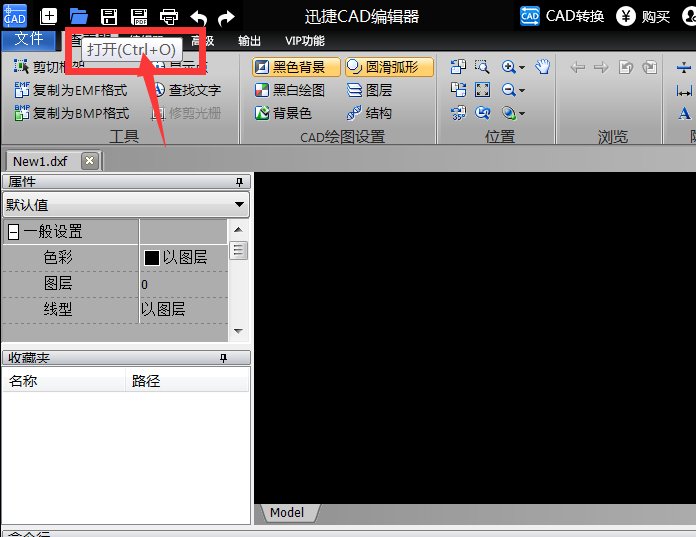The height and width of the screenshot is (537, 696).
Task: Toggle 黑白绘图 black and white drawing
Action: coord(290,90)
